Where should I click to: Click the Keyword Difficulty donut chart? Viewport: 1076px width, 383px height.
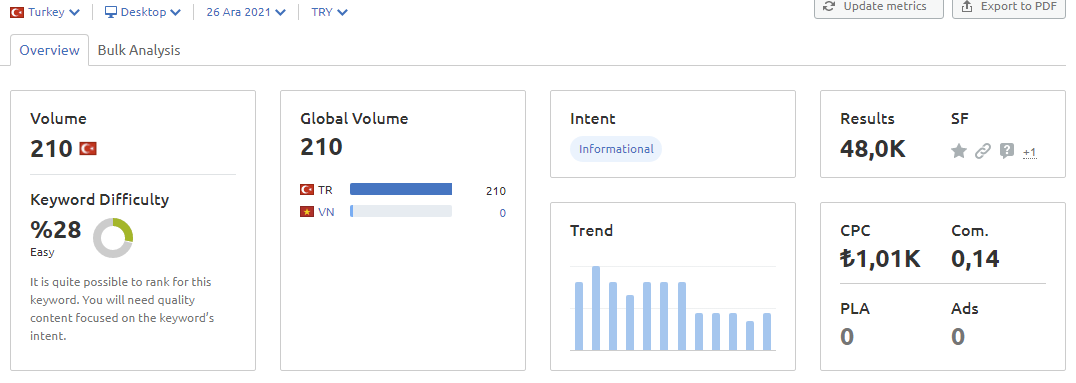click(x=113, y=238)
